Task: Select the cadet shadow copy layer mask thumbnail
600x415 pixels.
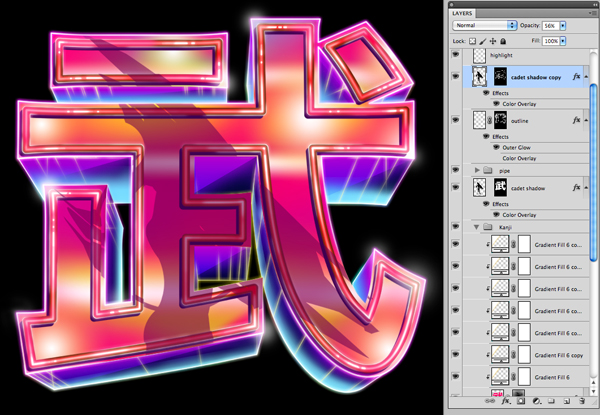Action: pos(500,77)
